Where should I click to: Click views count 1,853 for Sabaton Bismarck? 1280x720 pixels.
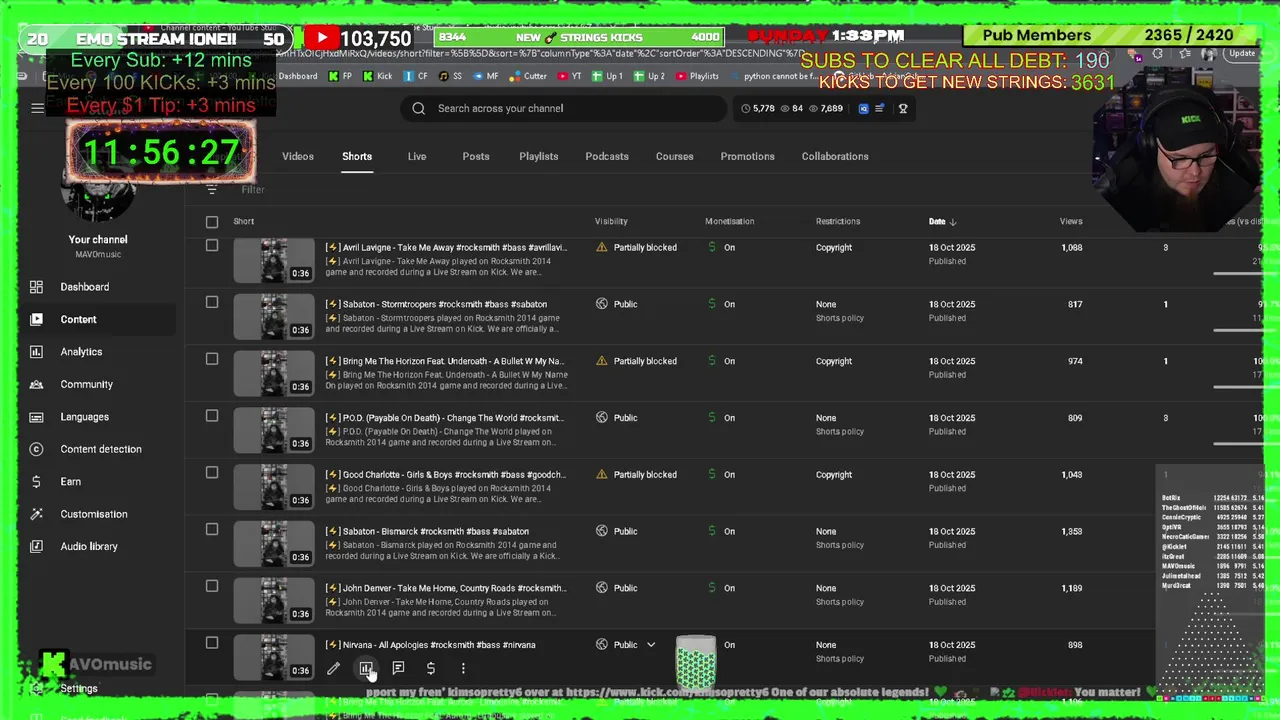(1072, 532)
